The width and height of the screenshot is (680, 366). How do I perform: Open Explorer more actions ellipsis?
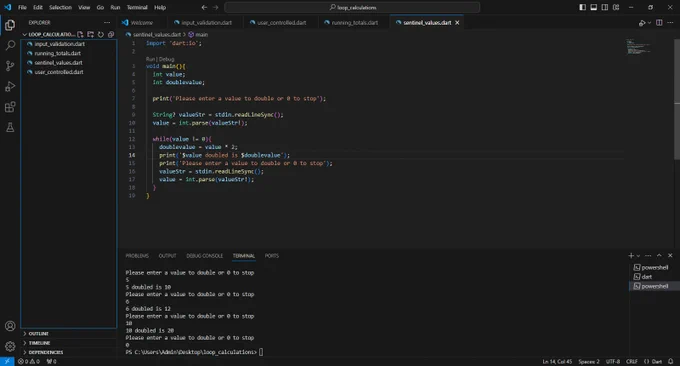[x=107, y=23]
